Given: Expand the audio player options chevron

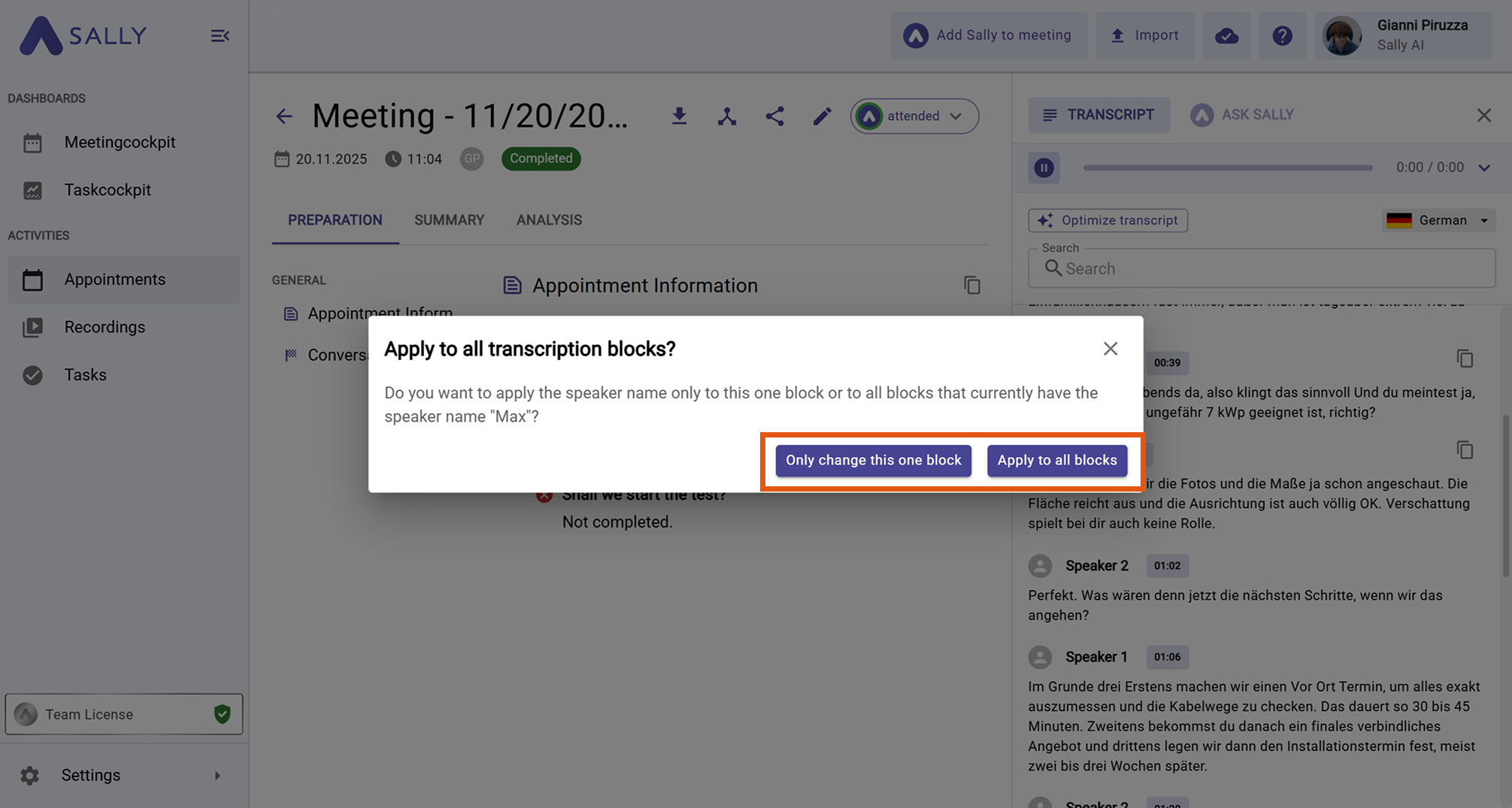Looking at the screenshot, I should coord(1483,168).
